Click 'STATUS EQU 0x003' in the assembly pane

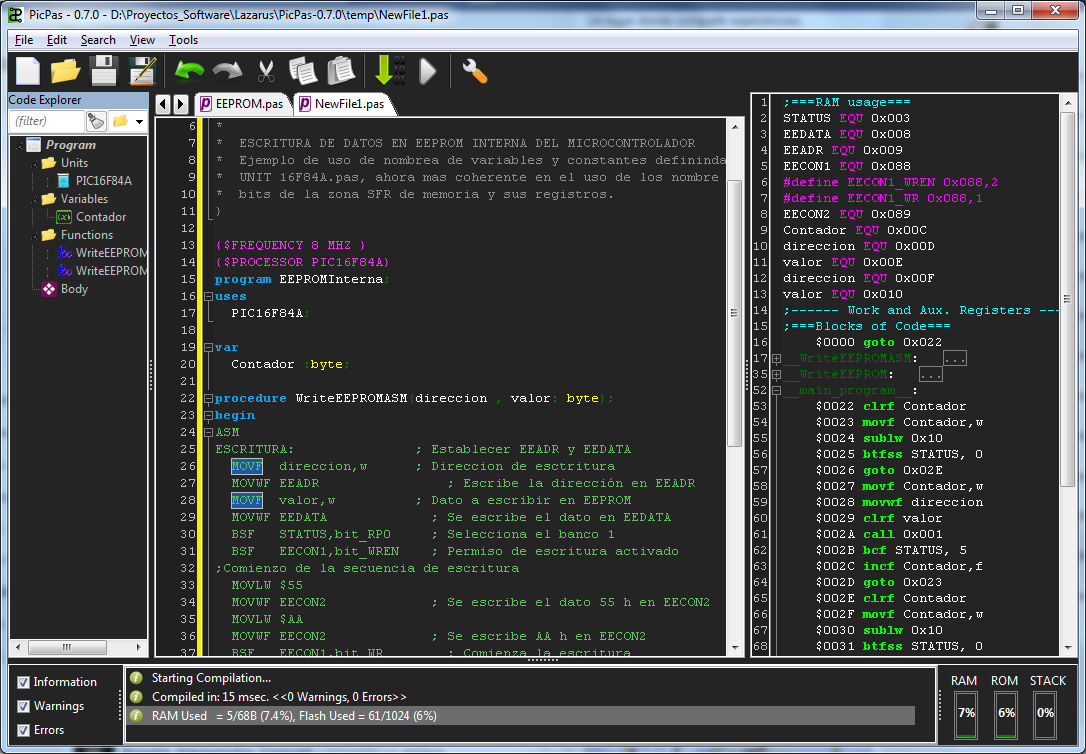846,118
